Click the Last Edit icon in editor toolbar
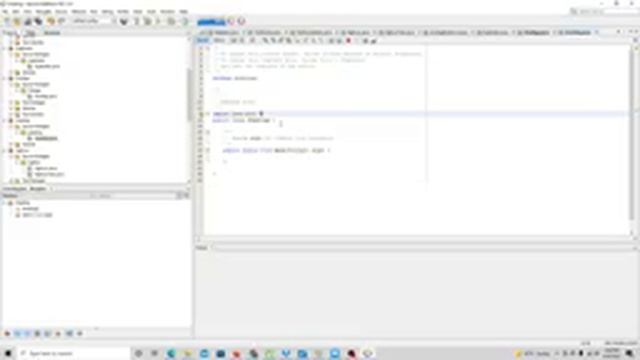 [234, 41]
